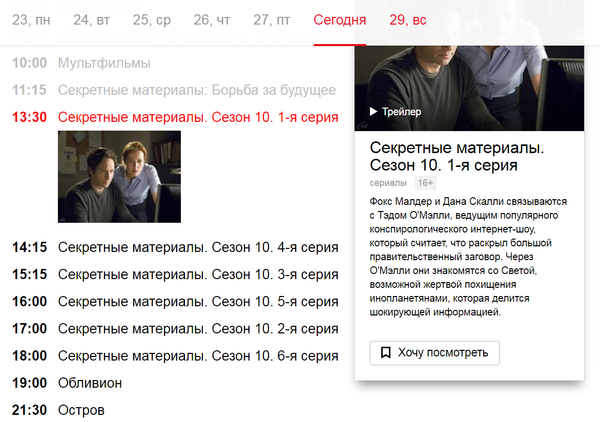Viewport: 600px width, 422px height.
Task: Click the 'сериалы' genre tag in the card
Action: tap(388, 183)
